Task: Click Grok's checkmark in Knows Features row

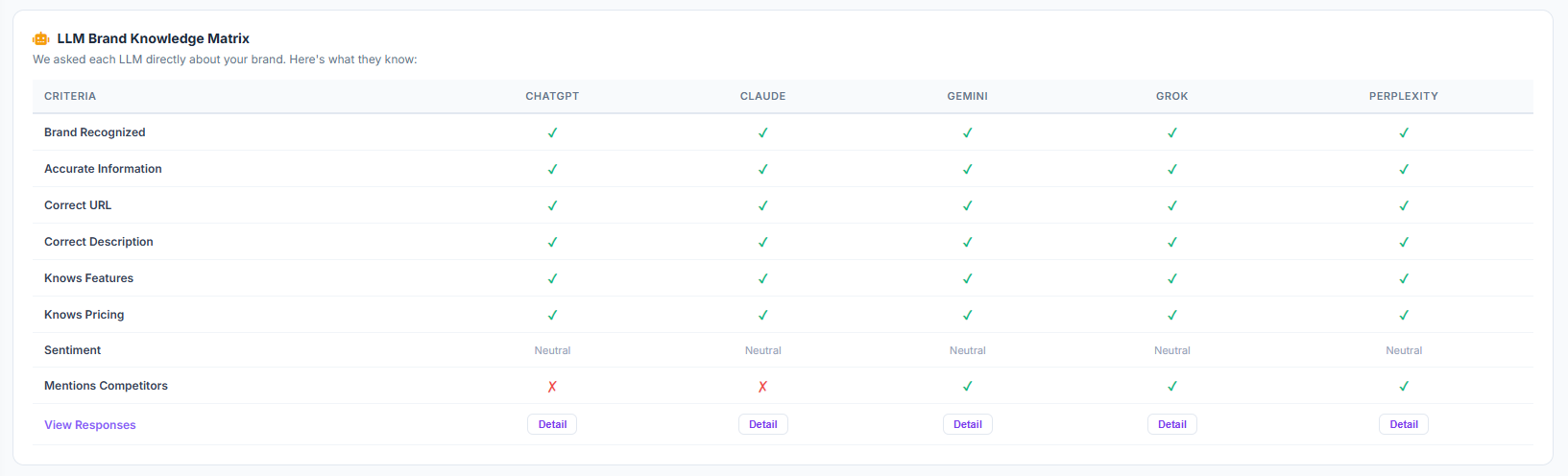Action: (x=1172, y=279)
